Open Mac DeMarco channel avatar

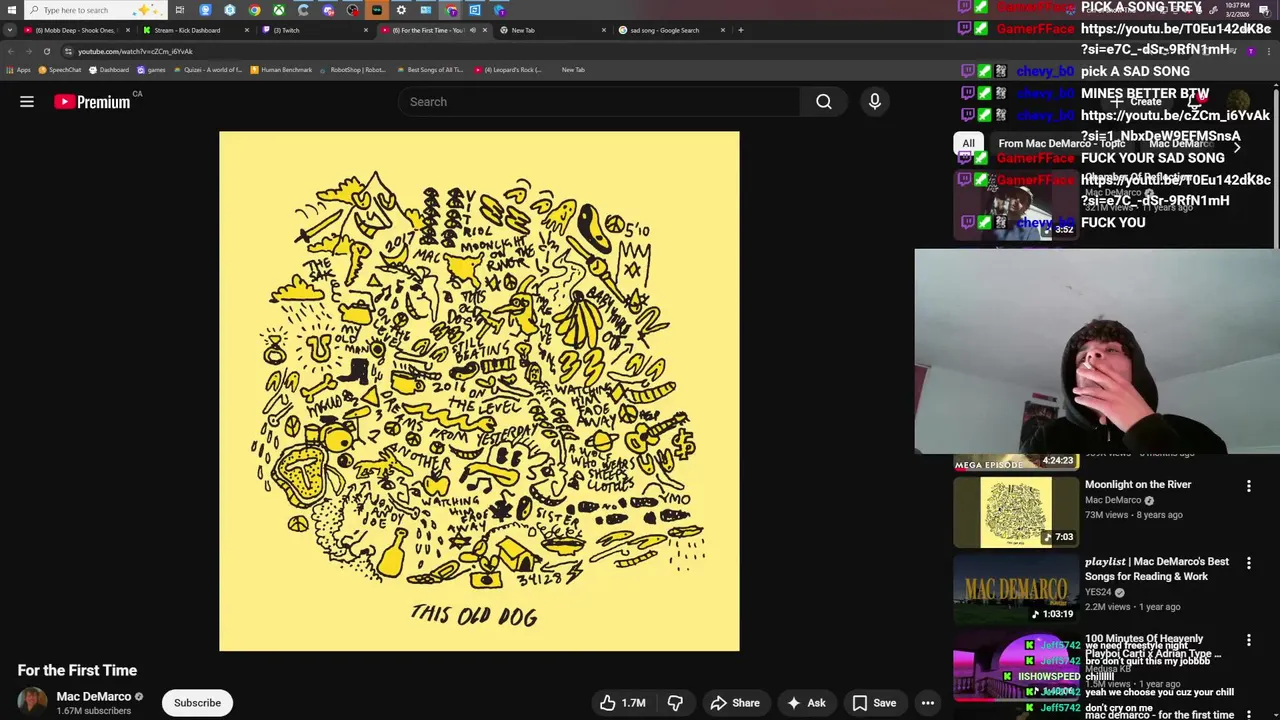(32, 702)
